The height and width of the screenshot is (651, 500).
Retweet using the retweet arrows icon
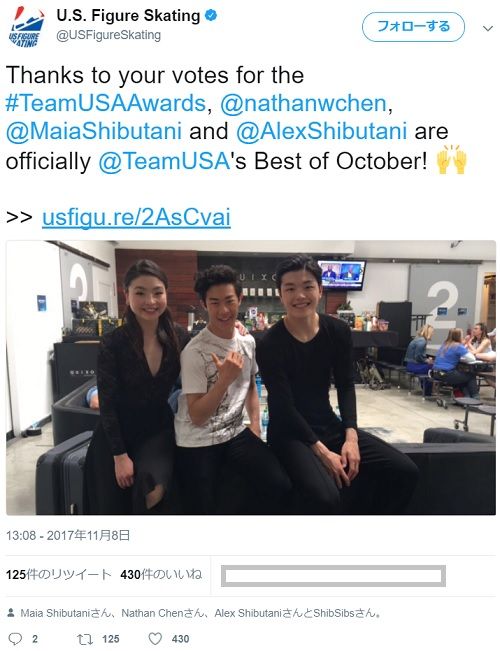(85, 639)
